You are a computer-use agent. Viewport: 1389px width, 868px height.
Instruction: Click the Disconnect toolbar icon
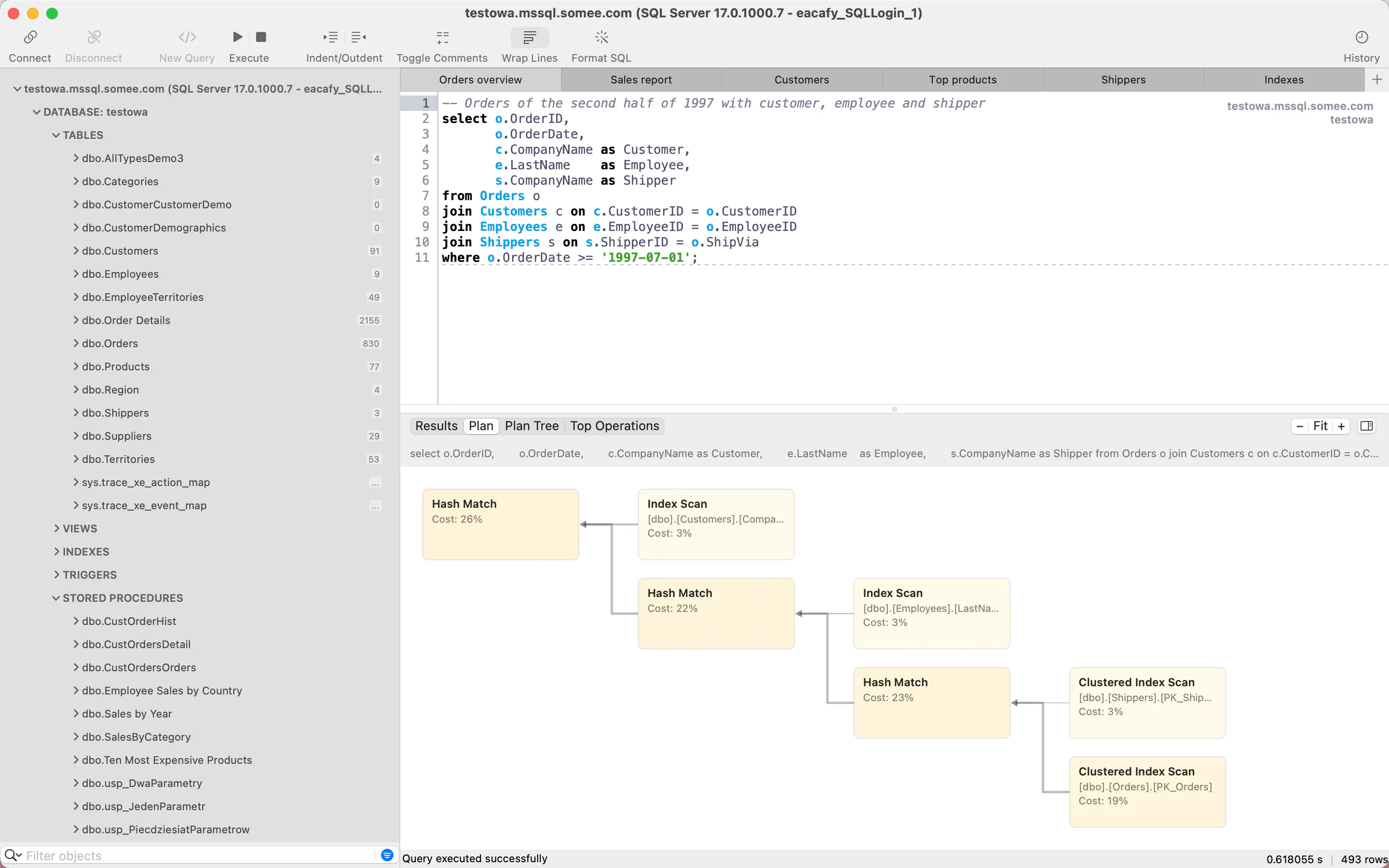click(x=94, y=37)
